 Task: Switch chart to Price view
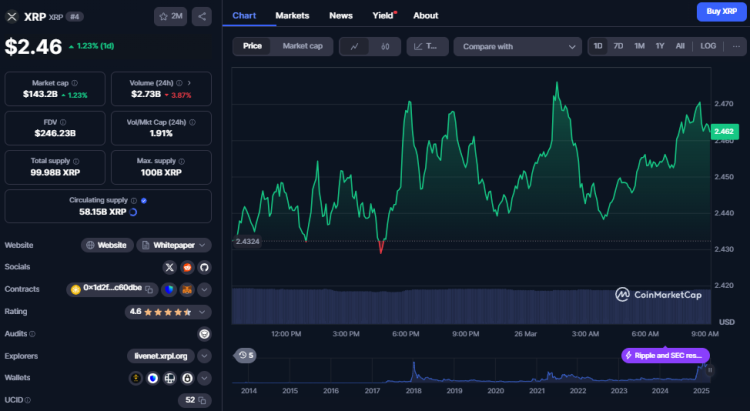pyautogui.click(x=252, y=46)
